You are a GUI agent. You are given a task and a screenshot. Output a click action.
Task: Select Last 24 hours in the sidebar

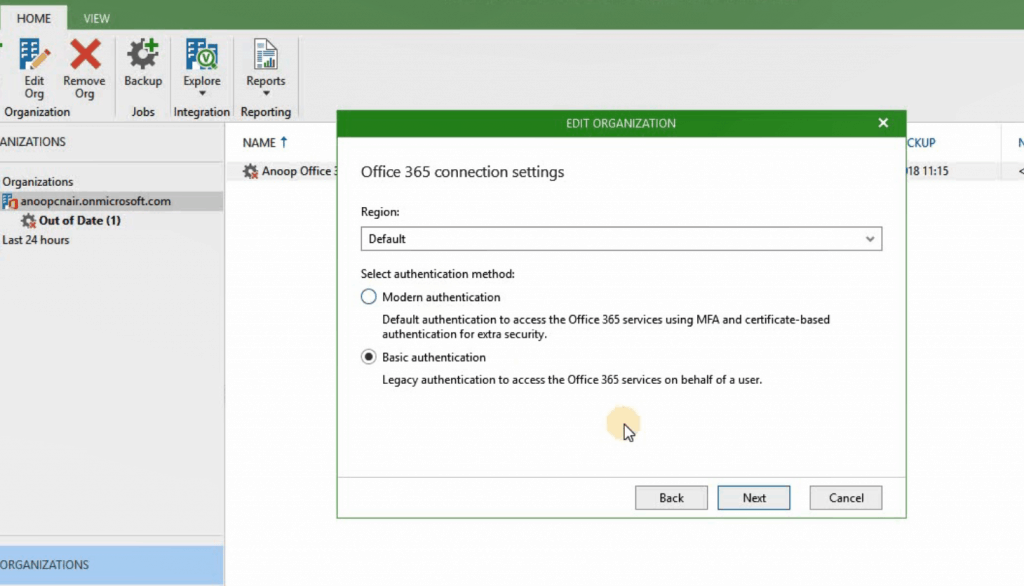tap(36, 240)
